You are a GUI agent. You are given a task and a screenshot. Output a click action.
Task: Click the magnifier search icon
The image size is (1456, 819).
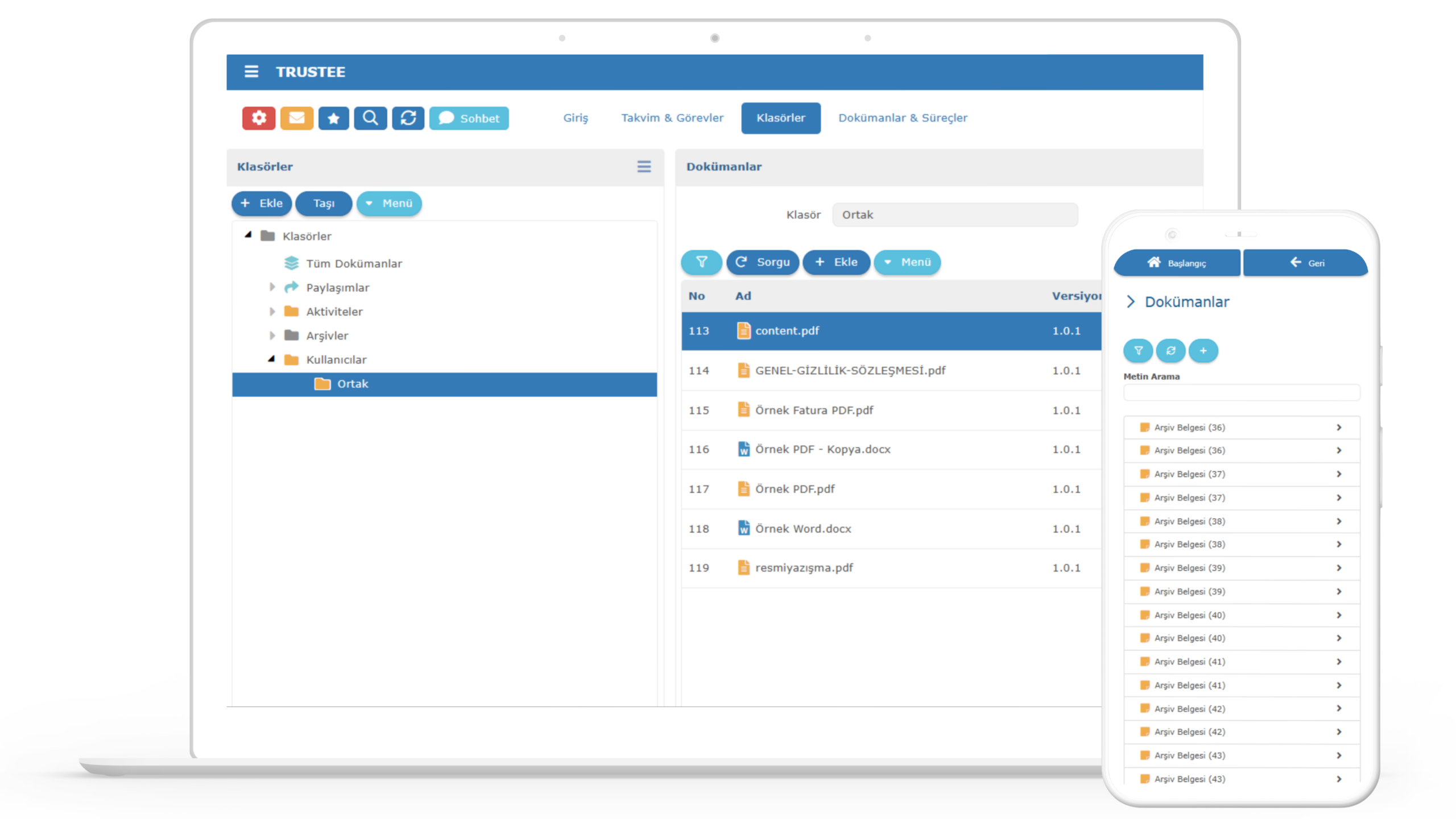coord(370,118)
